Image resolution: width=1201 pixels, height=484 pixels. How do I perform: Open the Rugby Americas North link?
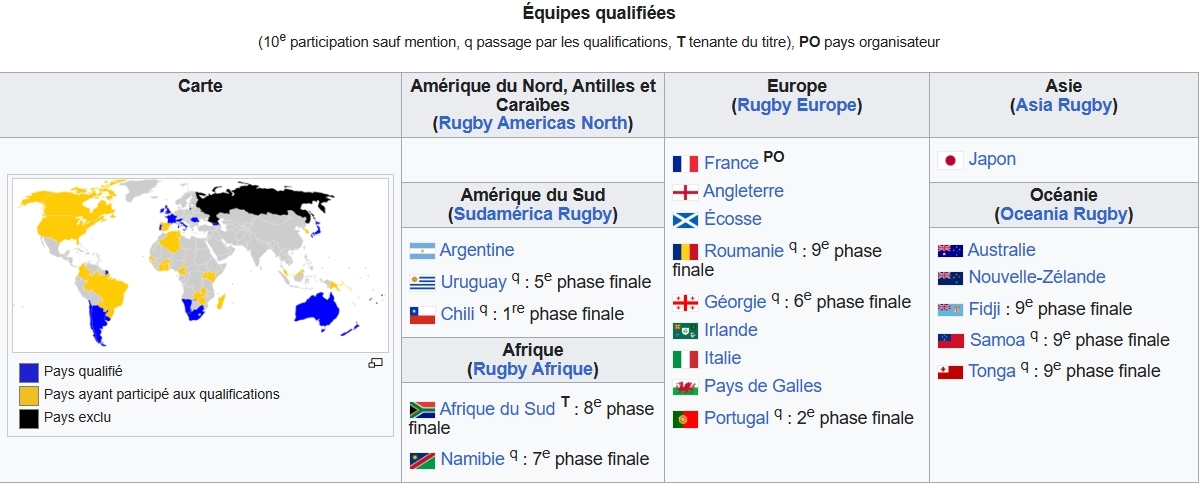tap(533, 123)
